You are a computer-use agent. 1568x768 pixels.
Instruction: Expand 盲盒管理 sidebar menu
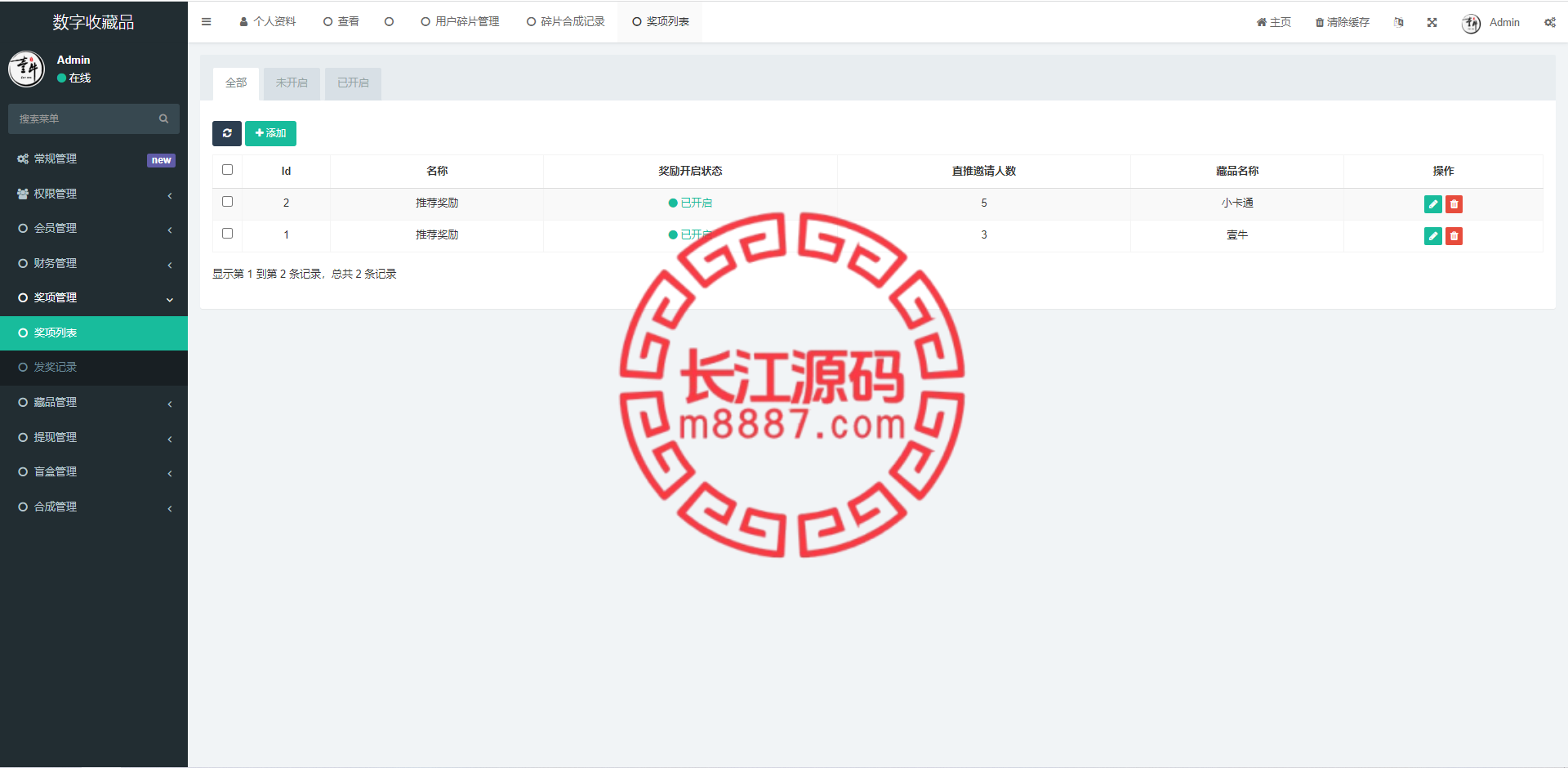[94, 471]
